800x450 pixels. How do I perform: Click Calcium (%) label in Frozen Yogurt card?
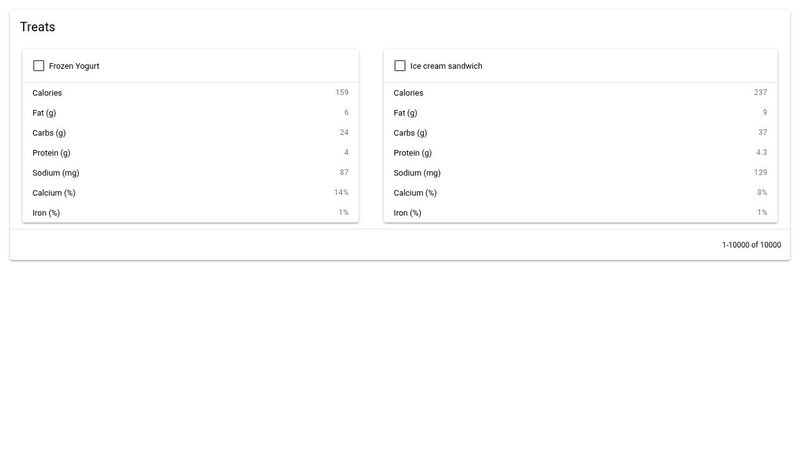(x=54, y=193)
